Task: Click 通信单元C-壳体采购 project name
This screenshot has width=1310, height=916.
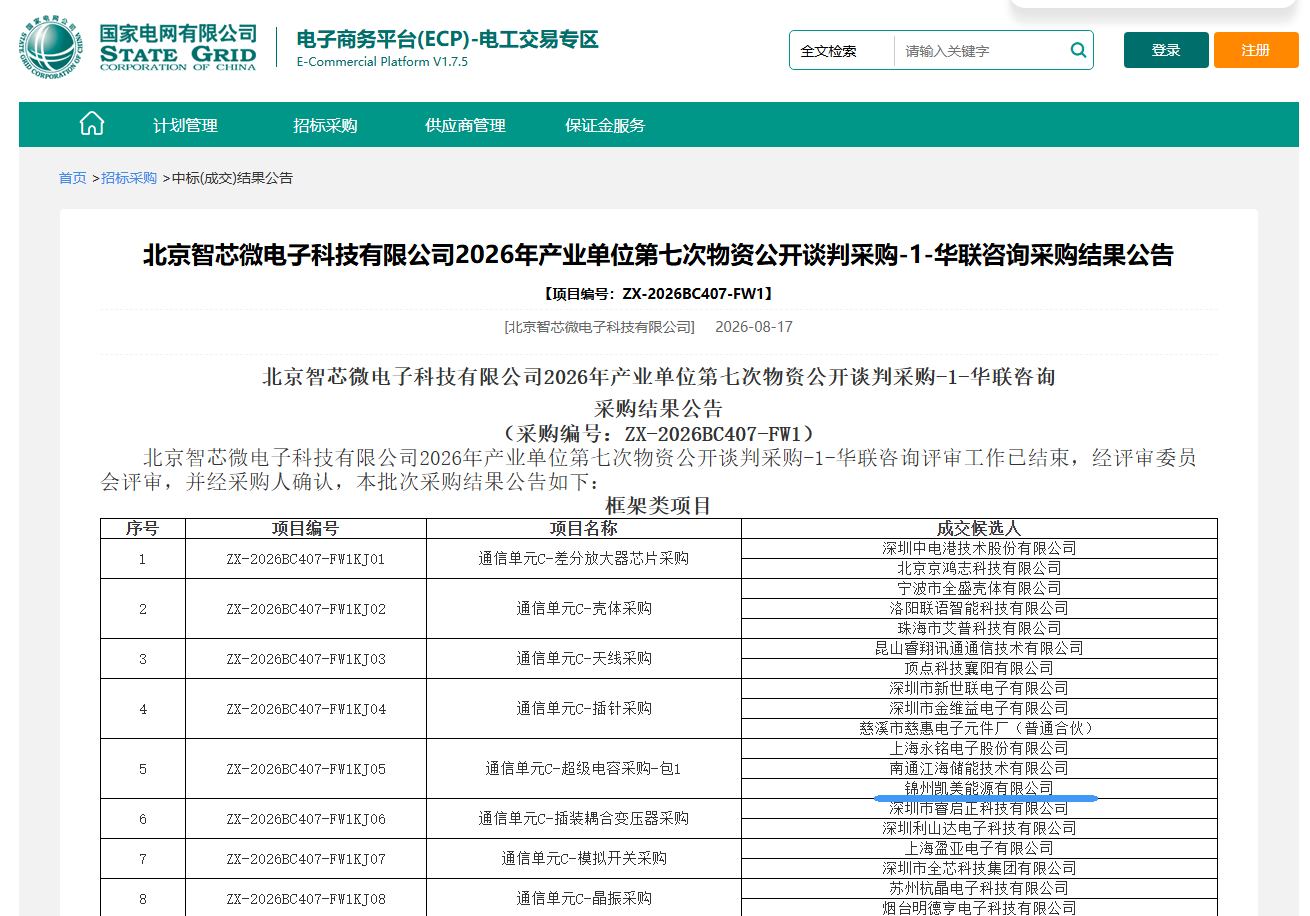Action: click(584, 608)
